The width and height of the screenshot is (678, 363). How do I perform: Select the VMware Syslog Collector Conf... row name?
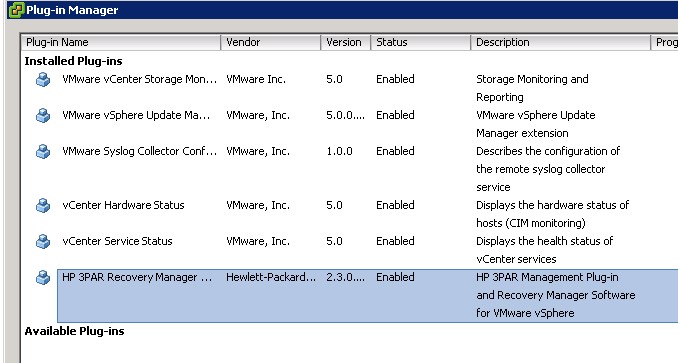point(139,151)
